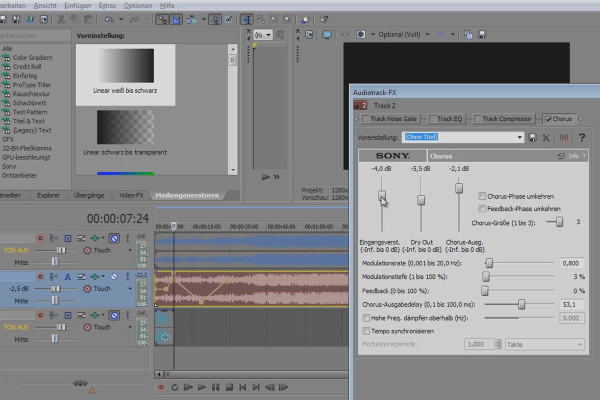Select the Normal Edit I-beam tool
The height and width of the screenshot is (400, 600).
pos(246,19)
